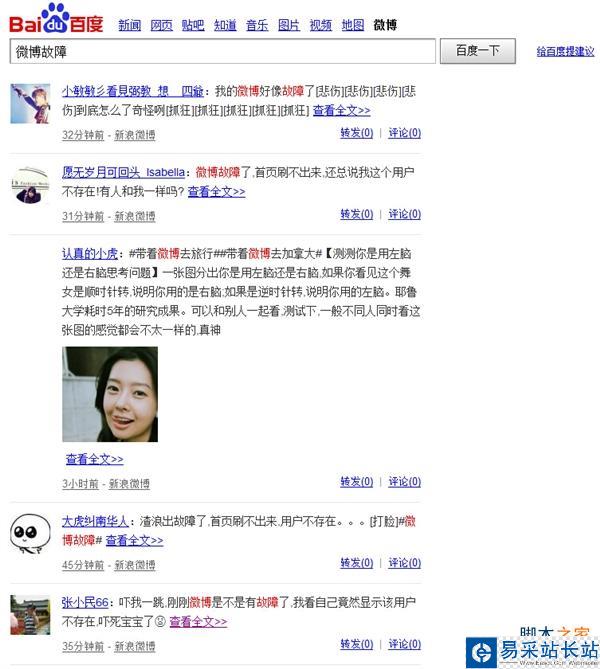This screenshot has width=600, height=669.
Task: Click 查看全文>> in Isabella's post
Action: [x=216, y=192]
